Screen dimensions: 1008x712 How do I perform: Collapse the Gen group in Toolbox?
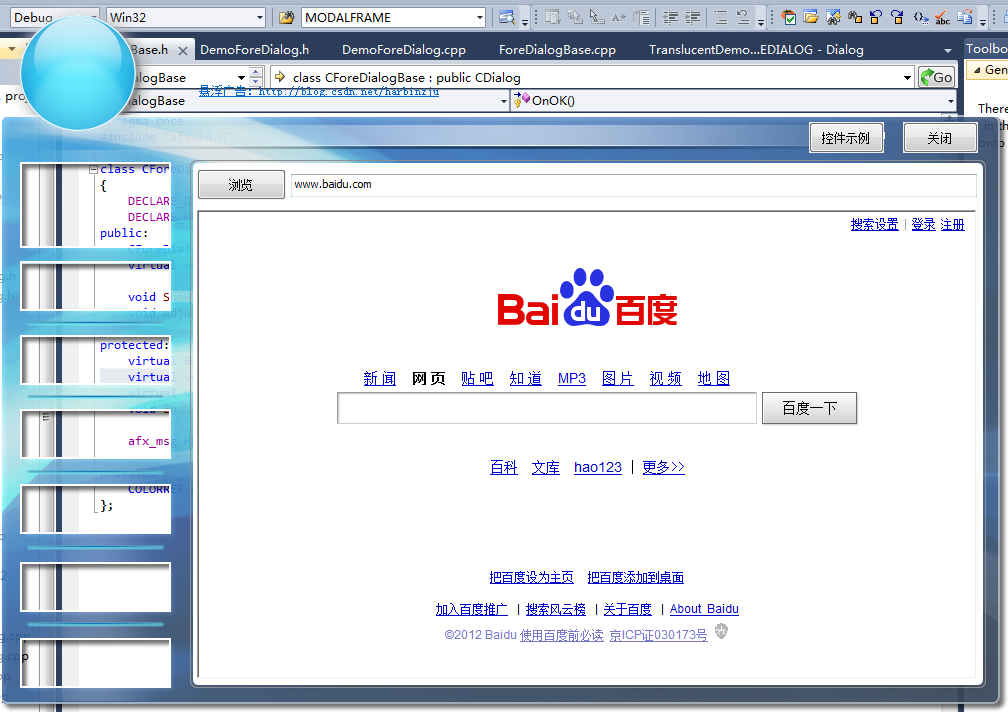(977, 70)
